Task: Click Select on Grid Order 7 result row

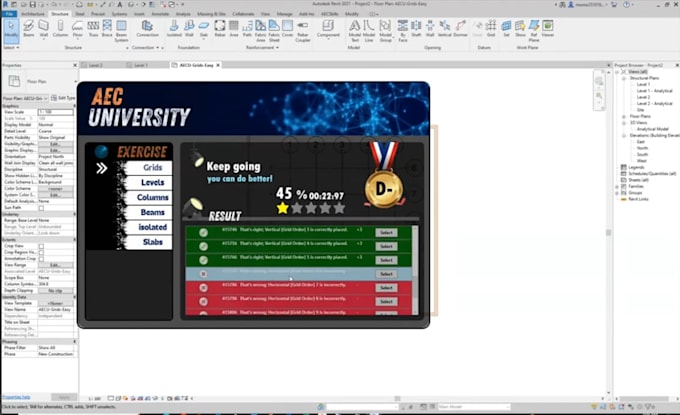Action: 386,288
